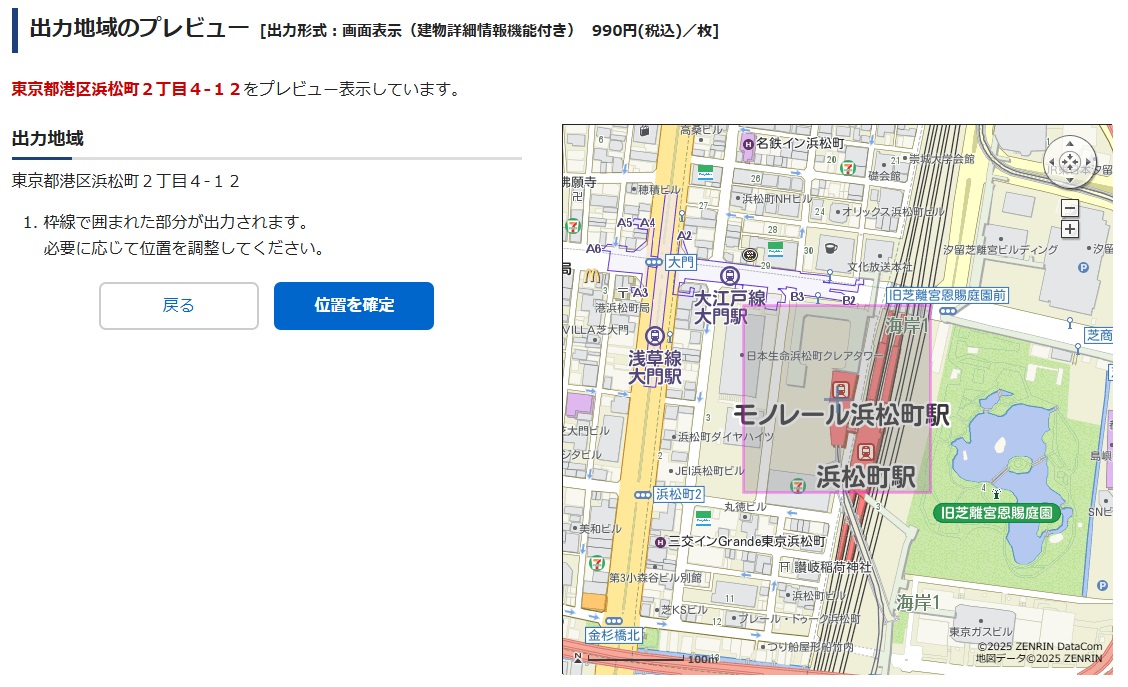The height and width of the screenshot is (687, 1128).
Task: Click traffic signal icon above 金杉橋北
Action: tap(614, 621)
